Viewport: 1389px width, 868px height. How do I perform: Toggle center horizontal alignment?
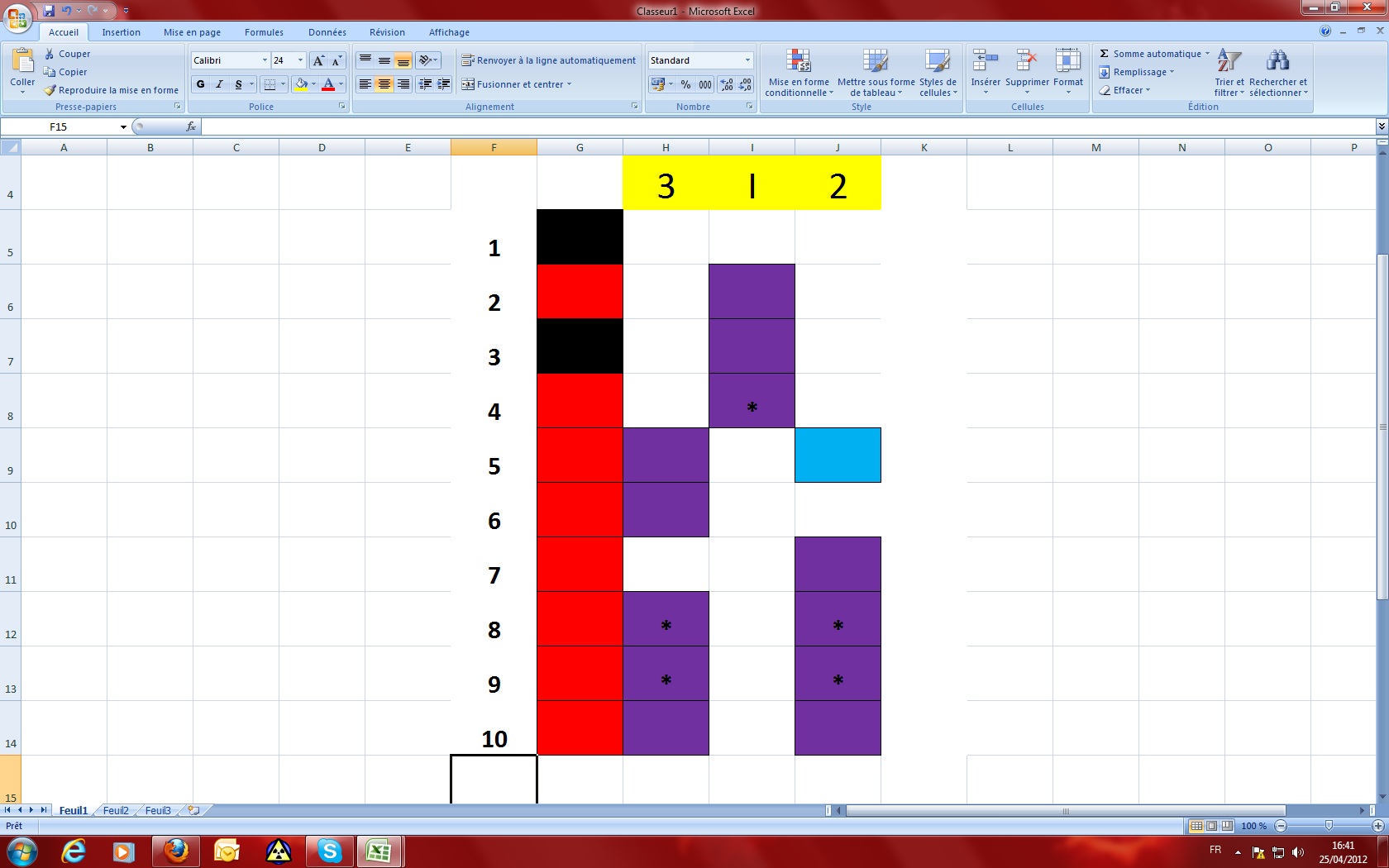coord(384,84)
